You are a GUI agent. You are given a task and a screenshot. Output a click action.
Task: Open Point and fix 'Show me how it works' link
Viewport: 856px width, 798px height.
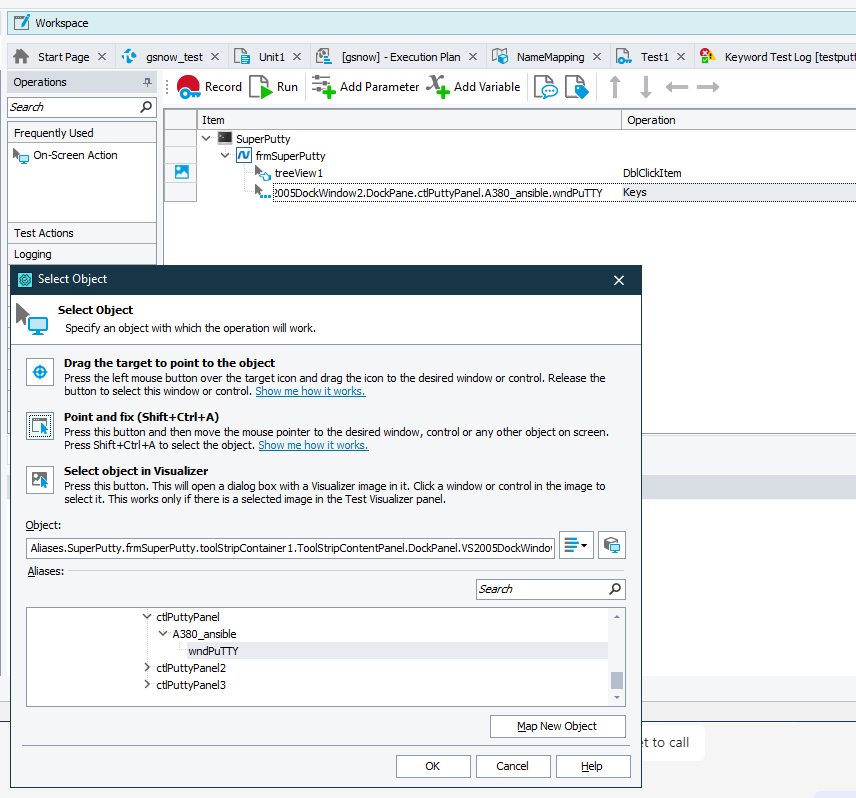tap(313, 445)
